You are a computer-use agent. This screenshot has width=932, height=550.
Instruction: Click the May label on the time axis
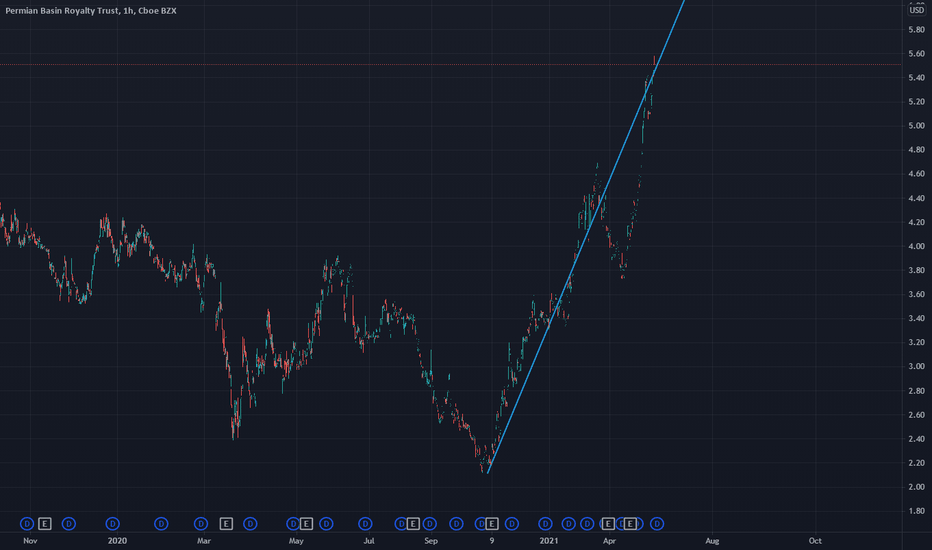296,541
